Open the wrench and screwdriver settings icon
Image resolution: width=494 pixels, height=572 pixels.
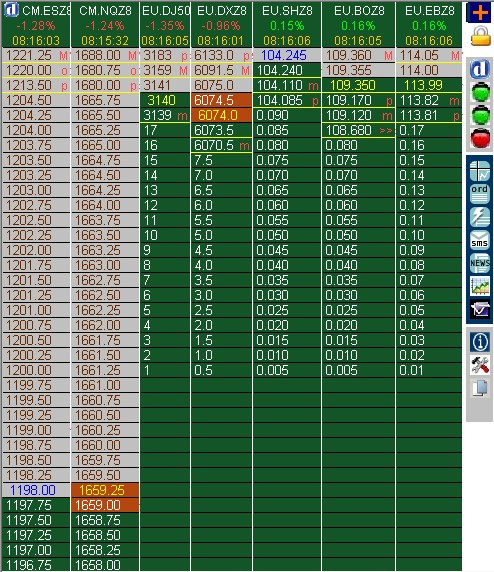[479, 364]
